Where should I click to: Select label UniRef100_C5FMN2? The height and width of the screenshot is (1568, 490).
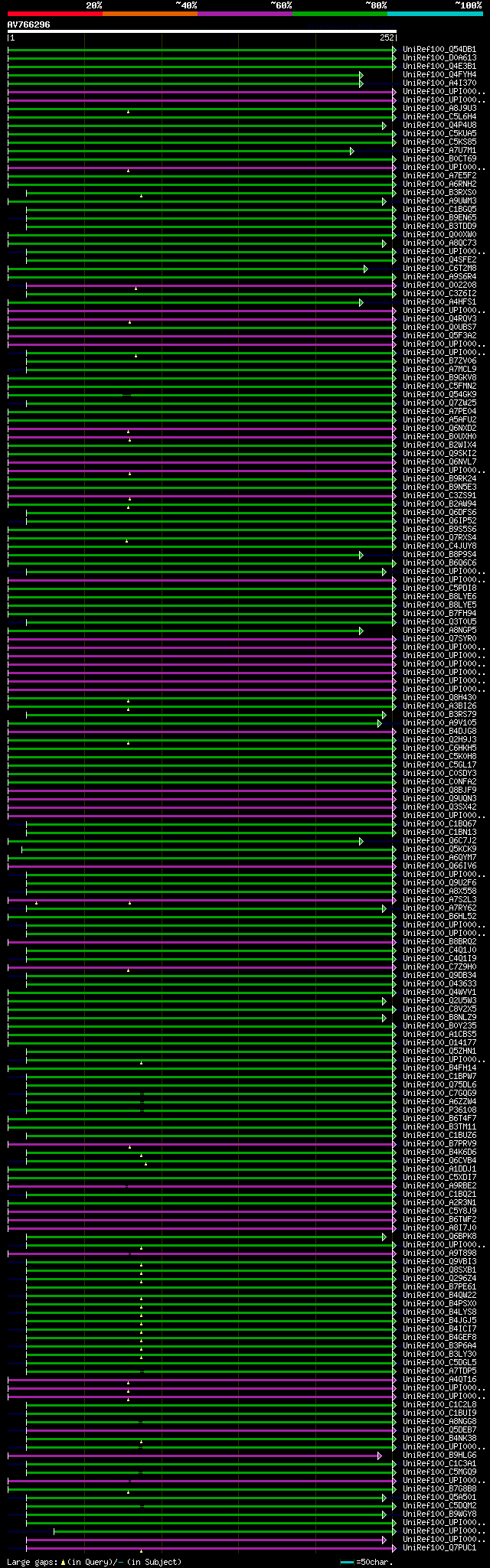coord(439,386)
